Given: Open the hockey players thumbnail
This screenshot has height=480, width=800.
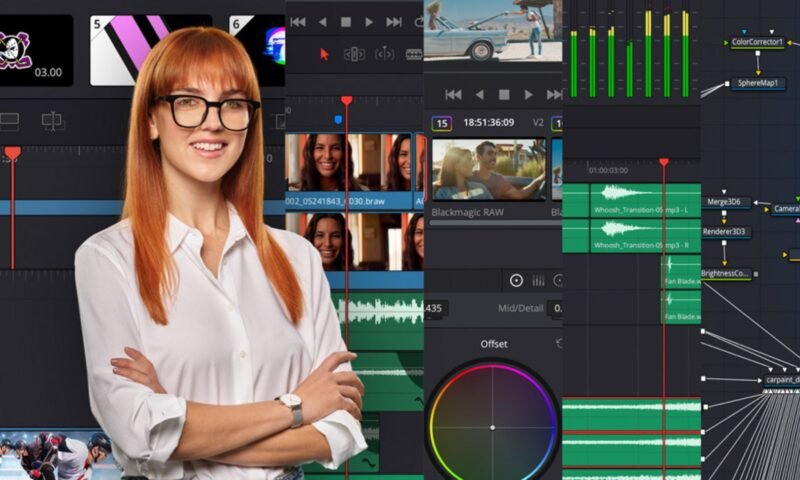Looking at the screenshot, I should tap(55, 454).
